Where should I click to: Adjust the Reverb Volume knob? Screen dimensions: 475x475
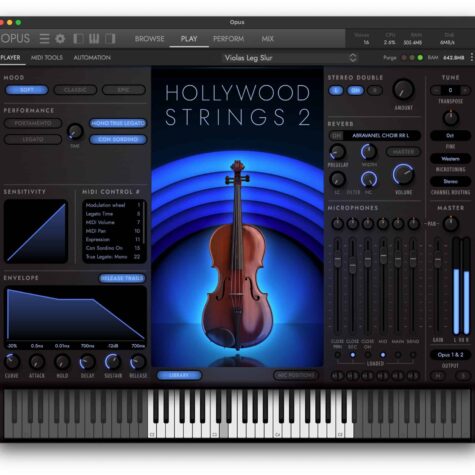point(403,174)
